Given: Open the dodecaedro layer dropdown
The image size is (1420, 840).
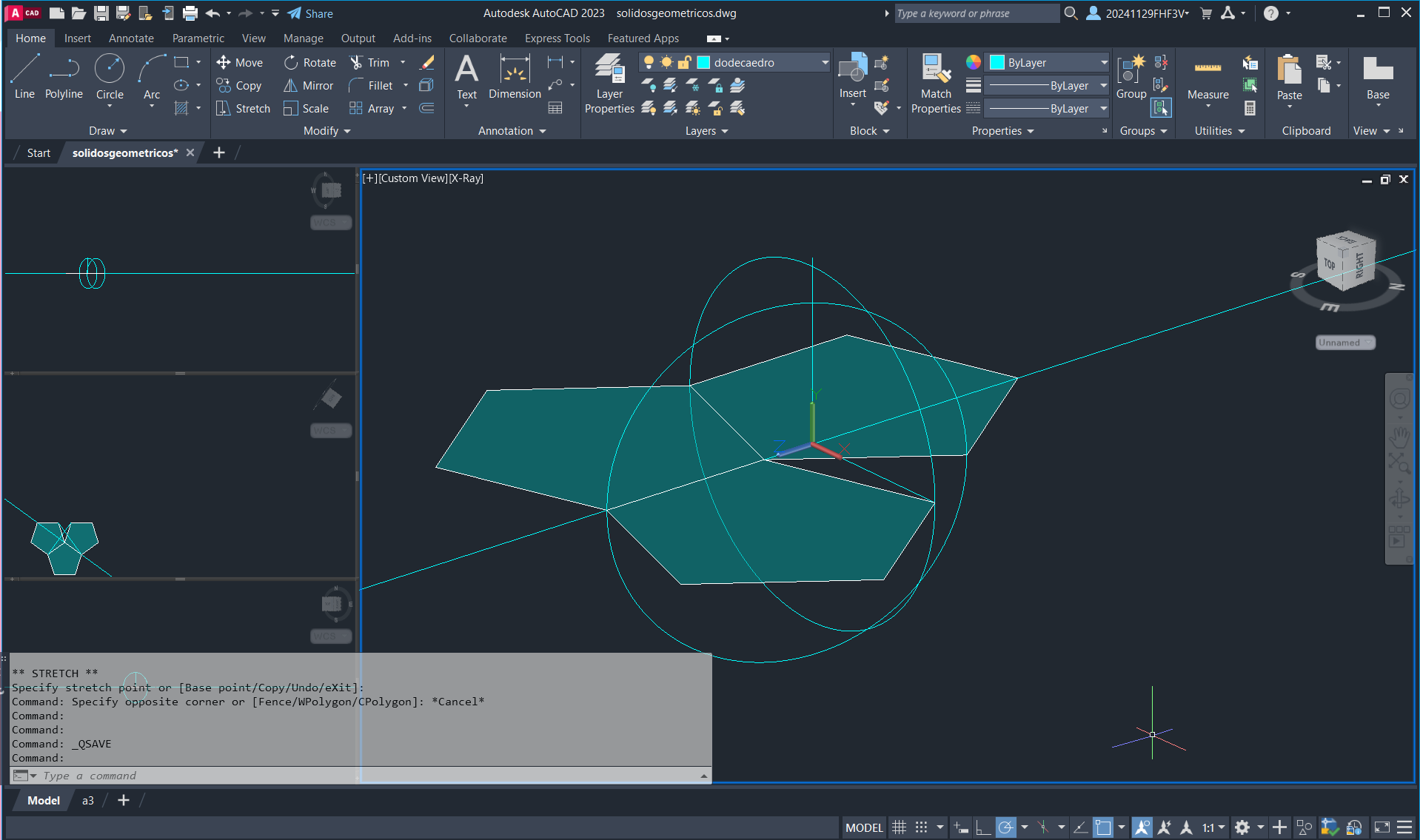Looking at the screenshot, I should point(825,63).
